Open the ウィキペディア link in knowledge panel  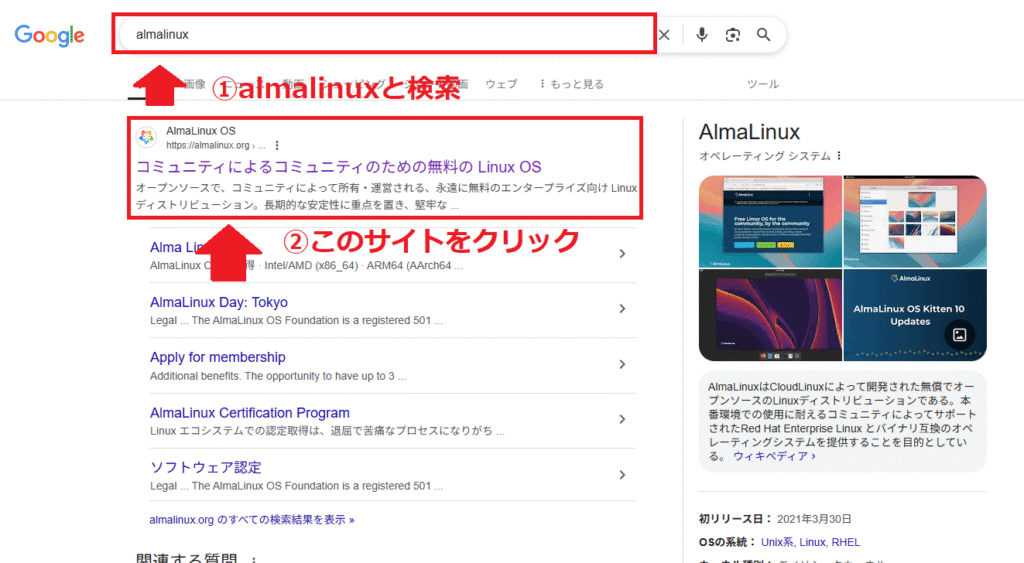774,456
